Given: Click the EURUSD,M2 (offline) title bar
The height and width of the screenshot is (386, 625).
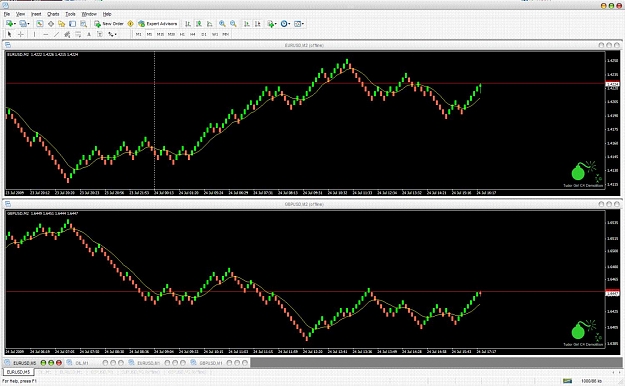Looking at the screenshot, I should [304, 45].
